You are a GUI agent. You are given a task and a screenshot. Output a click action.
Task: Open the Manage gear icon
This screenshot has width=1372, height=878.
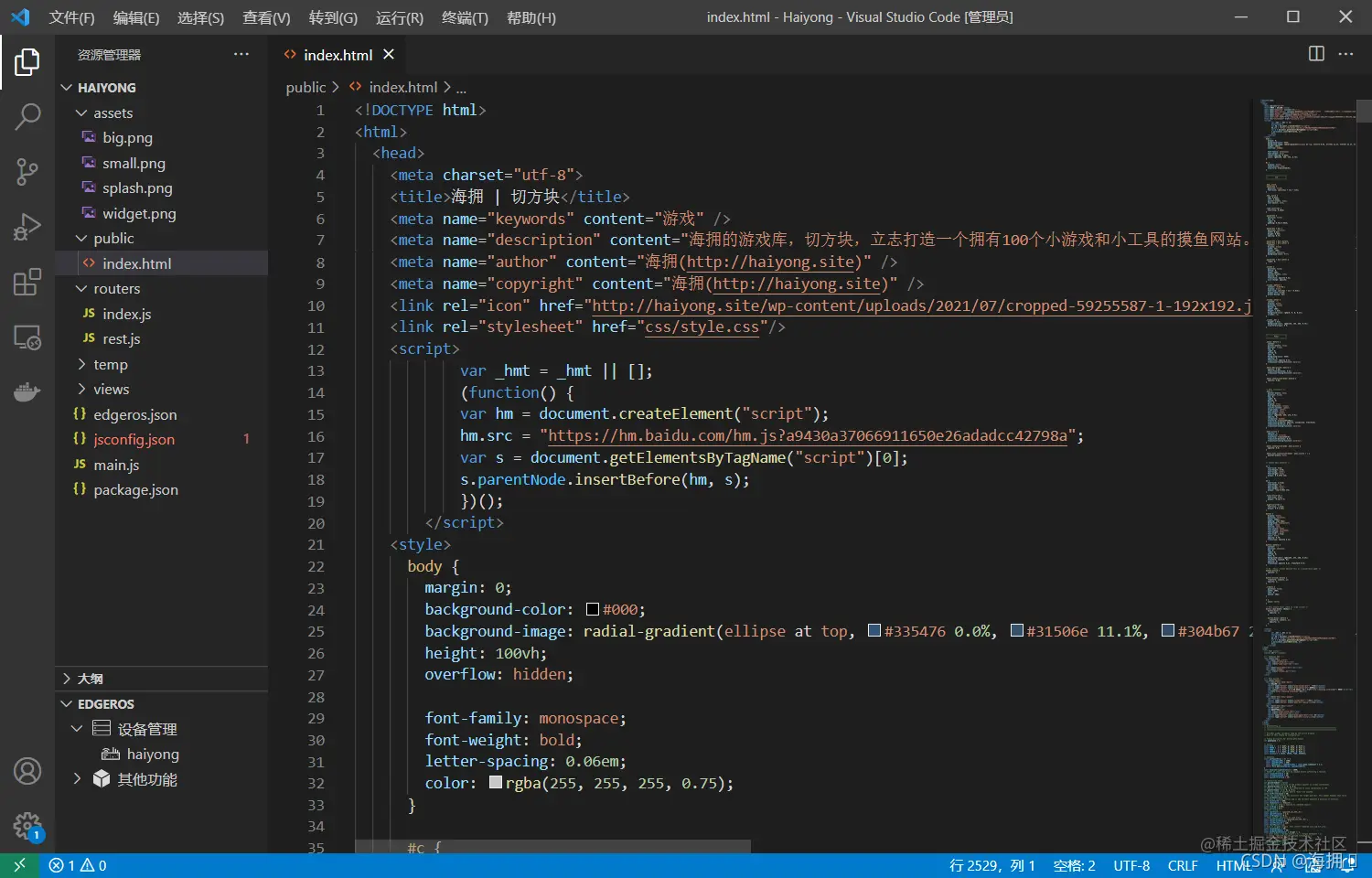coord(27,826)
